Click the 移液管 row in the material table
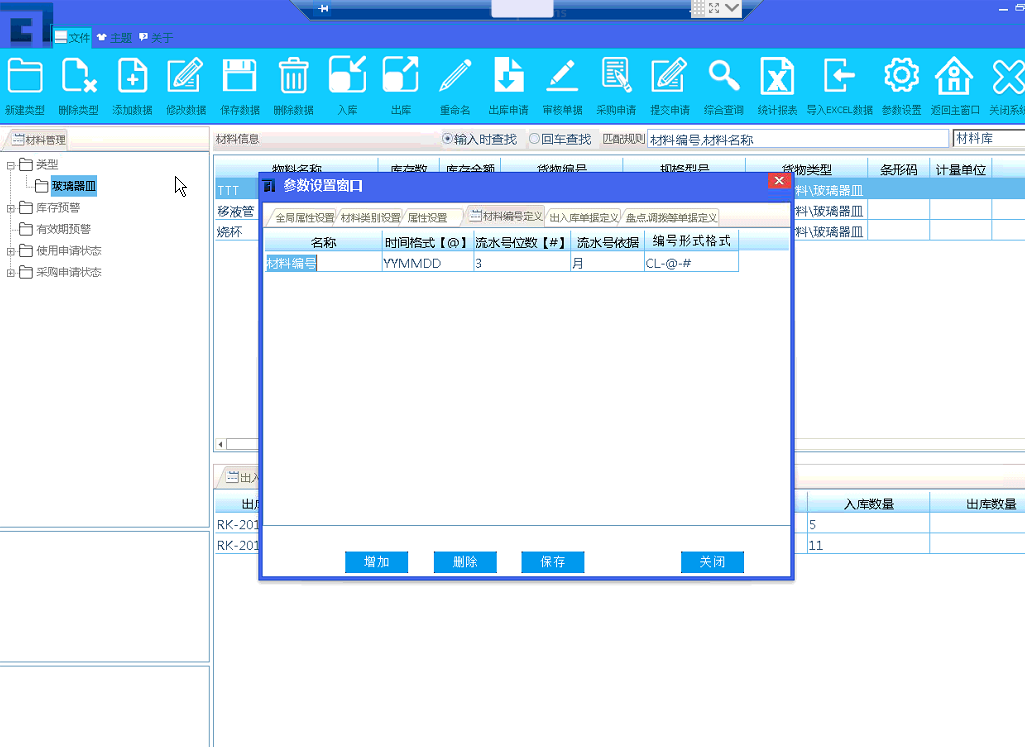Screen dimensions: 1025x747 [x=237, y=211]
